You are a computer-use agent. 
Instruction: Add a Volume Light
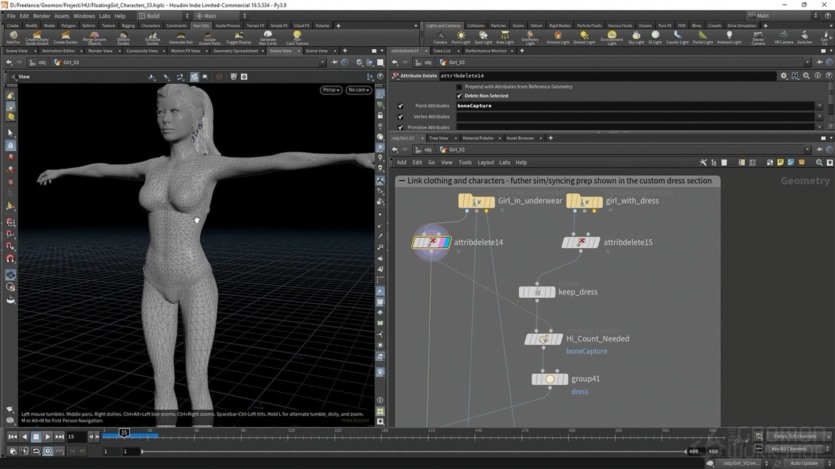click(558, 37)
